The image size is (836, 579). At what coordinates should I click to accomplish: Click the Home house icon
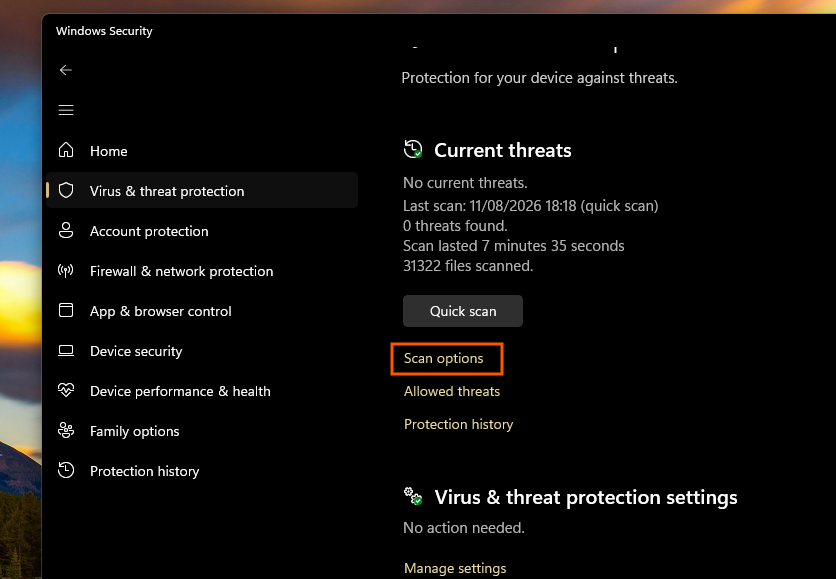pos(66,150)
